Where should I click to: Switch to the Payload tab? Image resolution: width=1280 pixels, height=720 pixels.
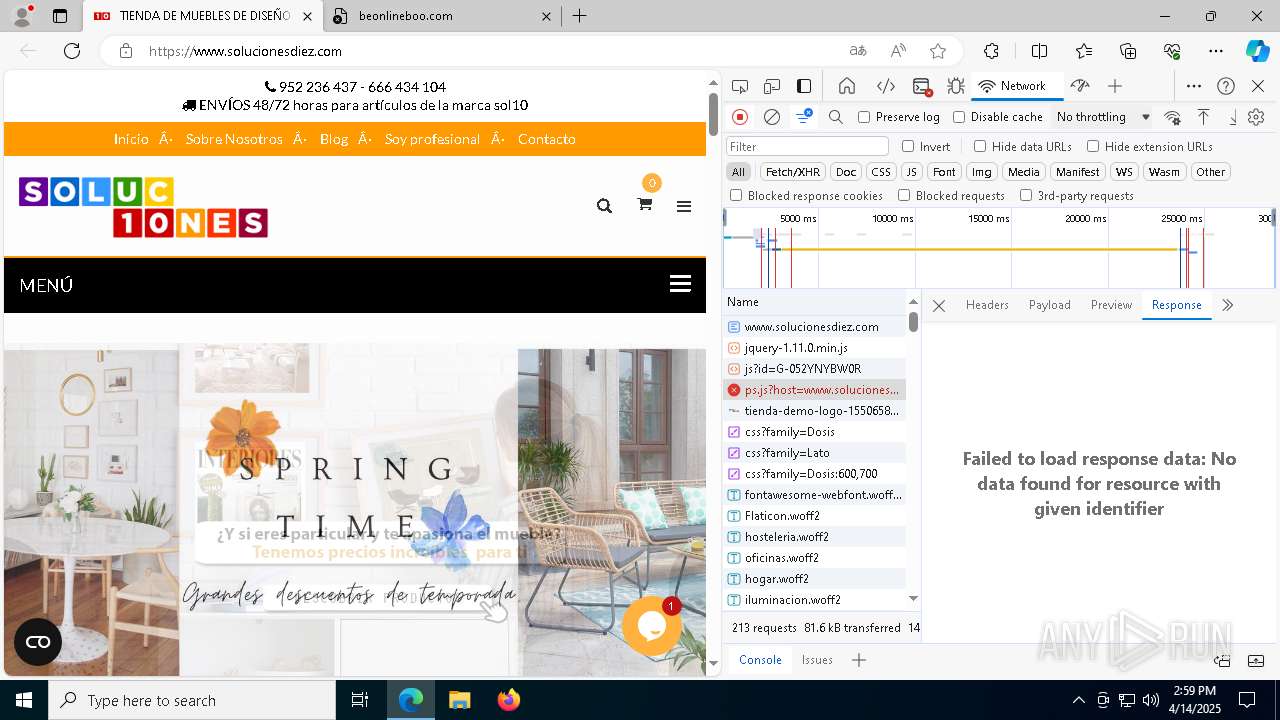[1050, 305]
